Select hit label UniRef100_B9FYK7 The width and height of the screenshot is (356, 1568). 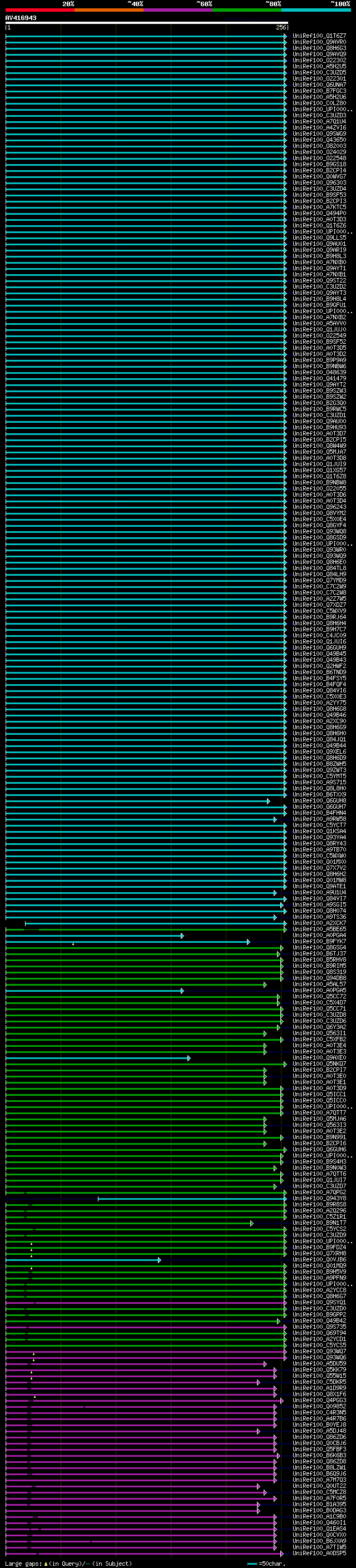coord(319,942)
